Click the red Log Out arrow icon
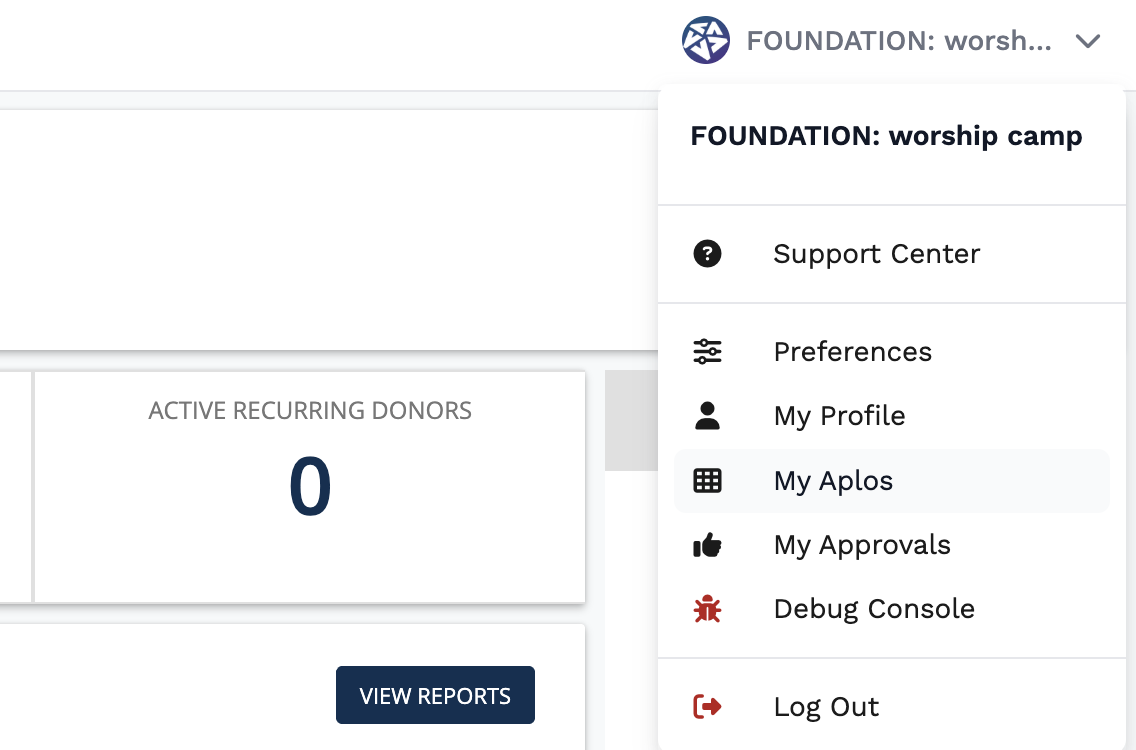 click(707, 707)
